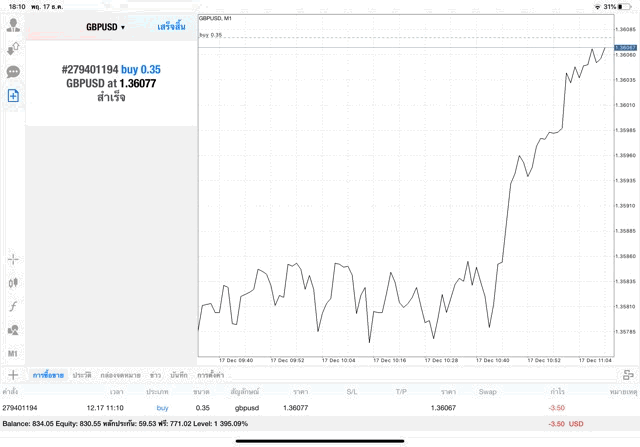Click the order confirmation #279401194 buy 0.35
The width and height of the screenshot is (640, 447).
pos(111,69)
